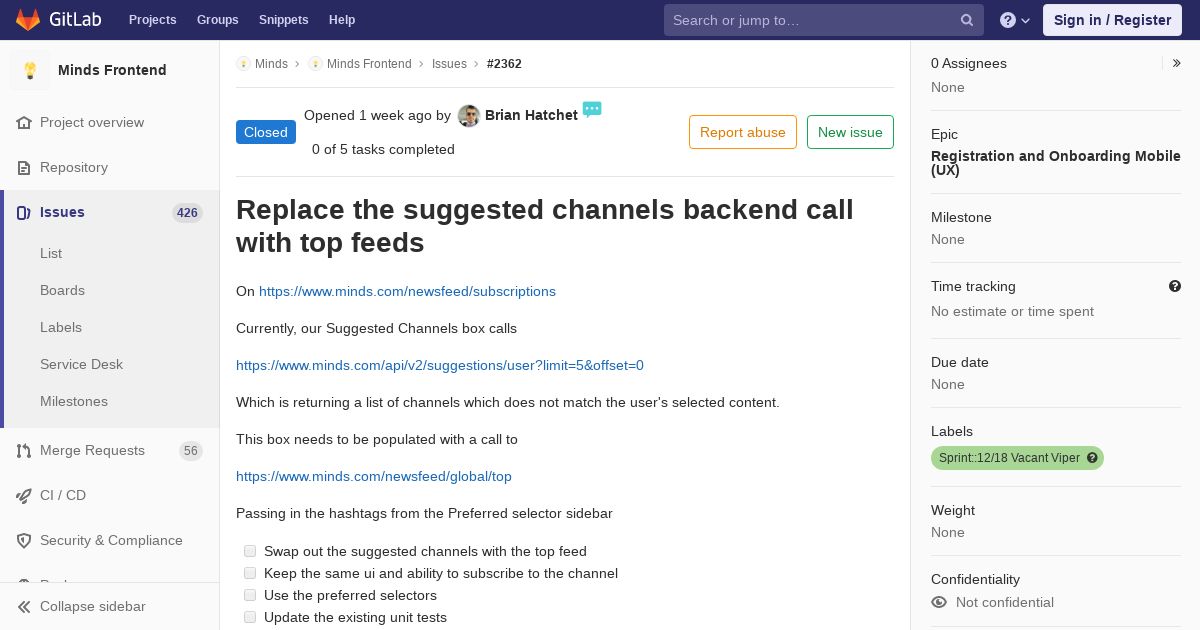Collapse the right sidebar with double chevron

(1177, 63)
